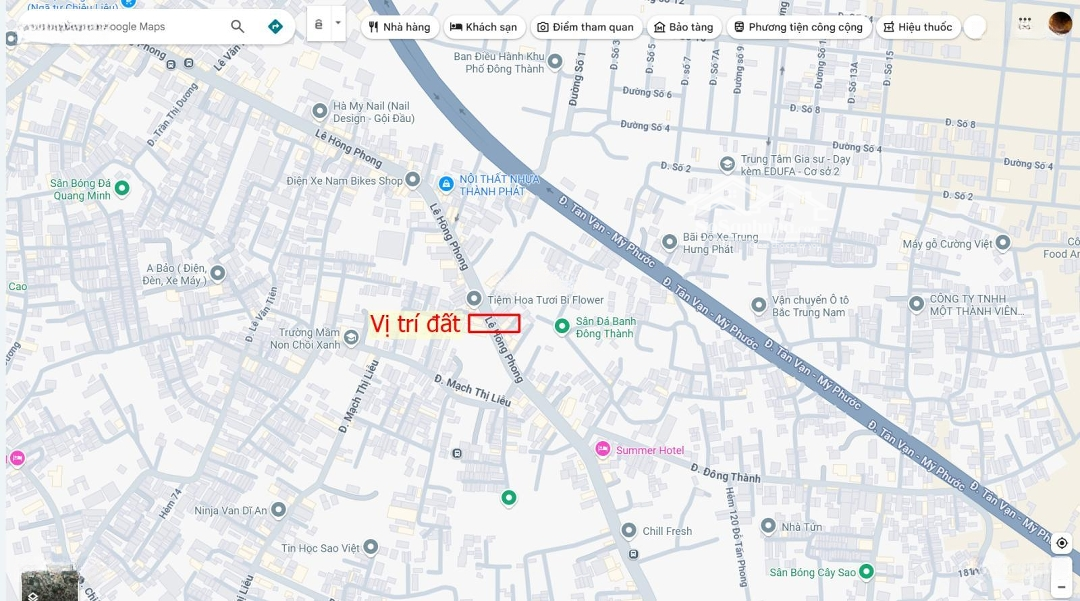Image resolution: width=1080 pixels, height=601 pixels.
Task: Select the Khách sạn category chip
Action: point(484,27)
